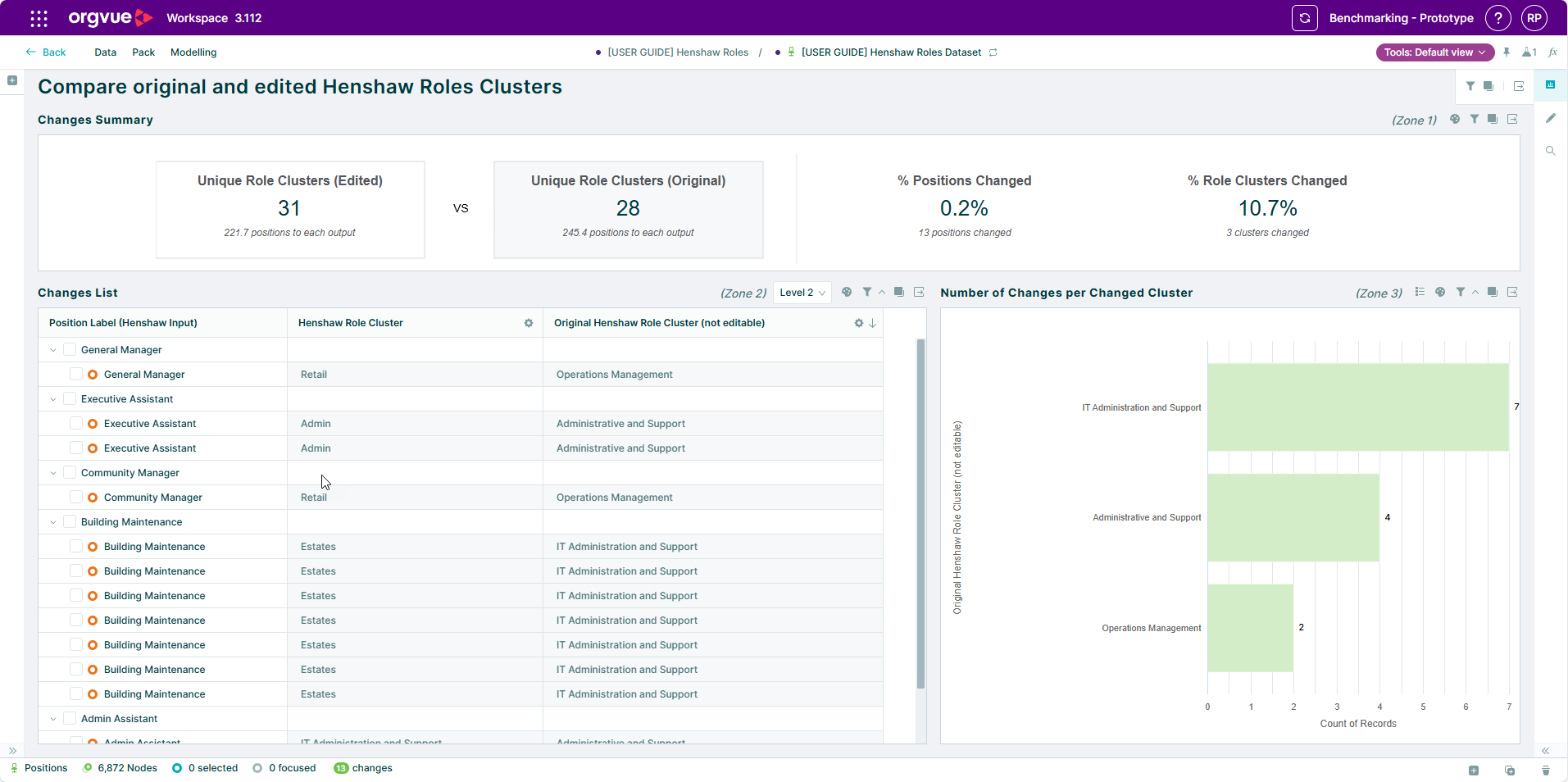Click the IT Administration and Support green bar

tap(1357, 407)
